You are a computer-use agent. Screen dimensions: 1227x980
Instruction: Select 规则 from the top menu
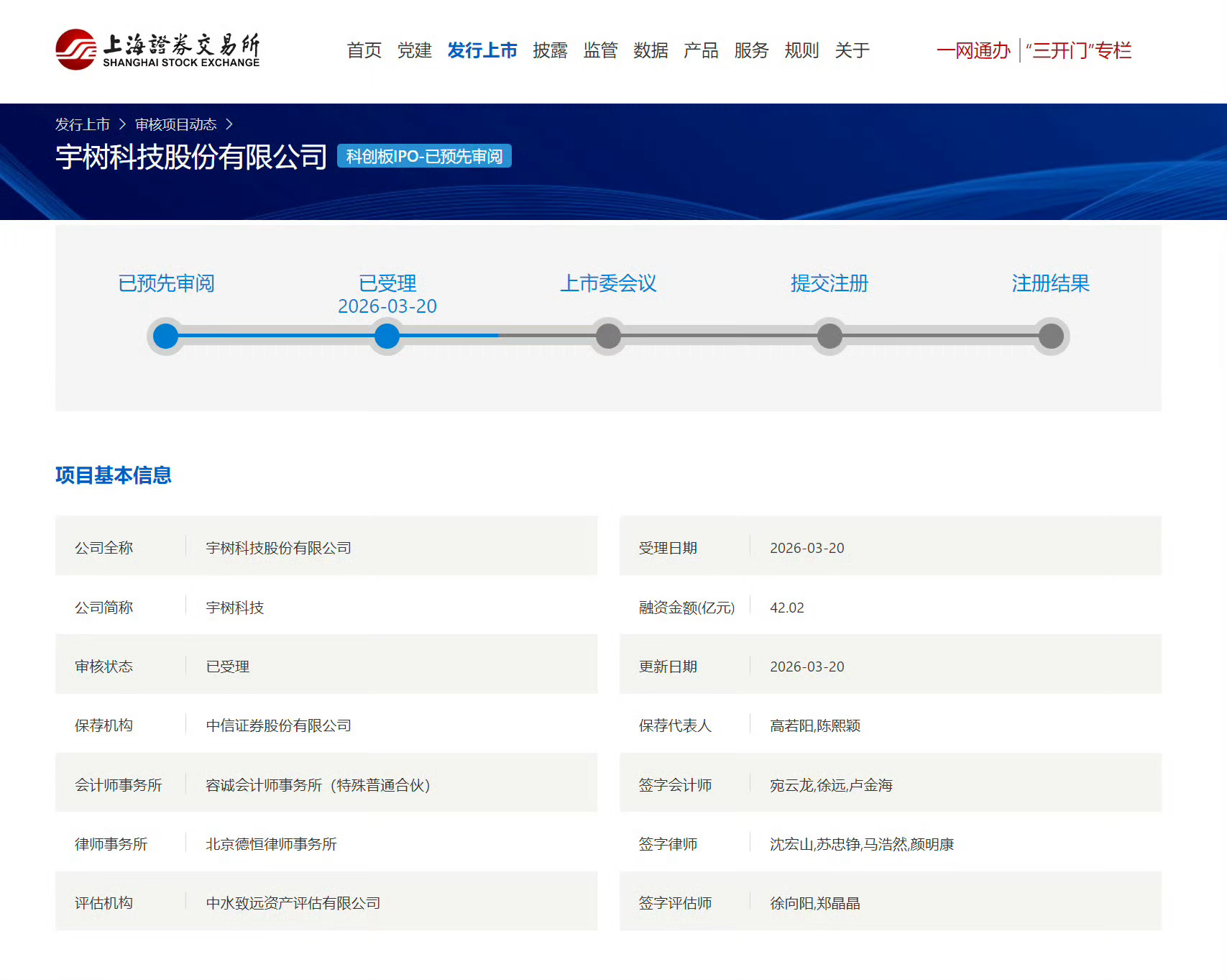801,50
